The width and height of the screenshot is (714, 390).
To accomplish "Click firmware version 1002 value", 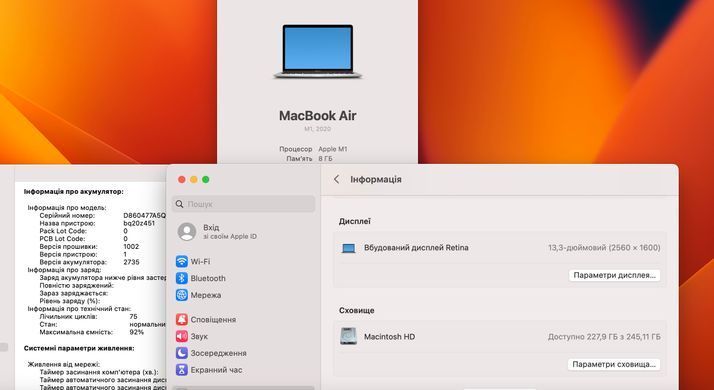I will (x=131, y=246).
